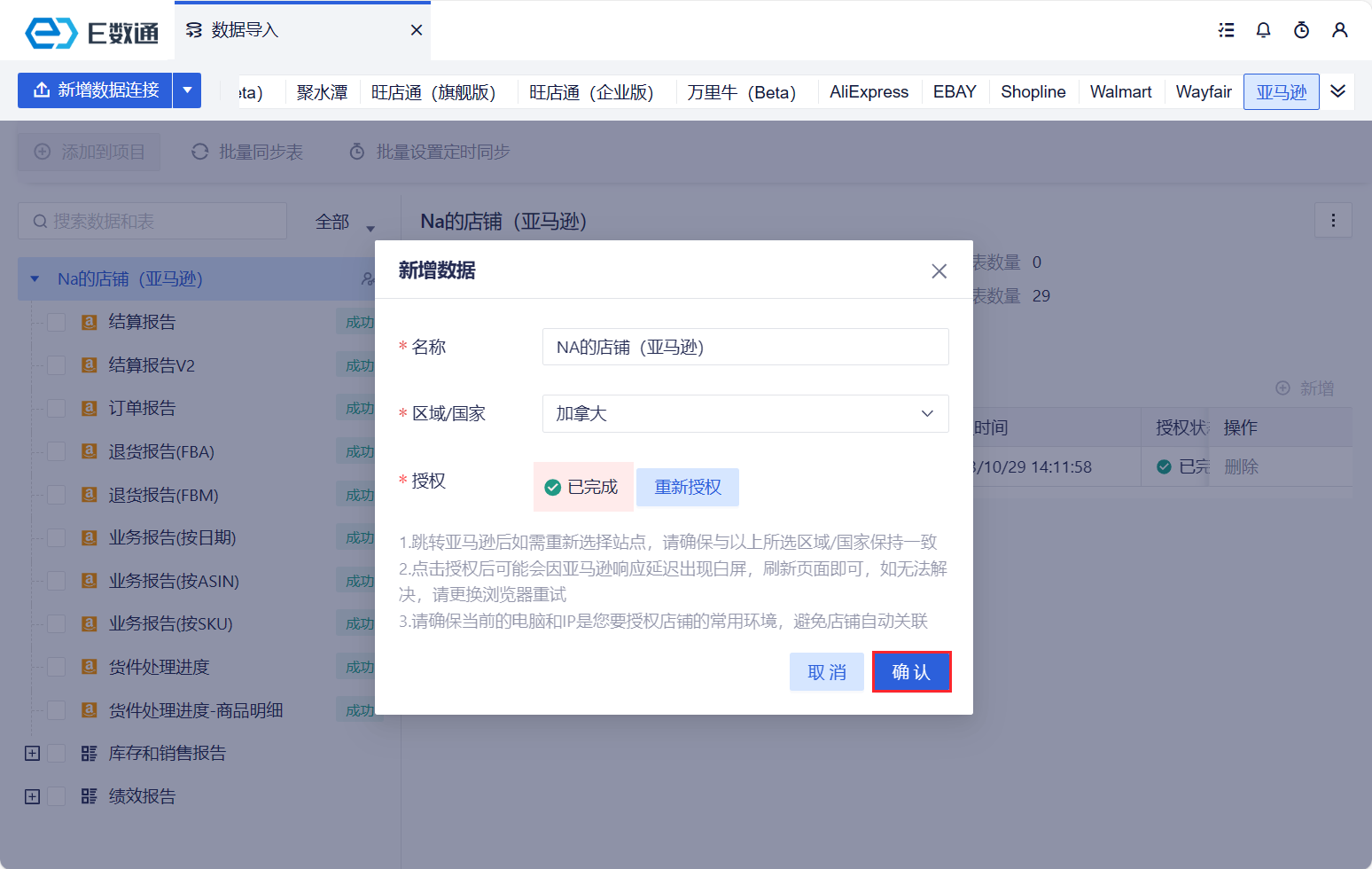Image resolution: width=1372 pixels, height=869 pixels.
Task: Click 批量设置定时同步 toolbar item
Action: (430, 152)
